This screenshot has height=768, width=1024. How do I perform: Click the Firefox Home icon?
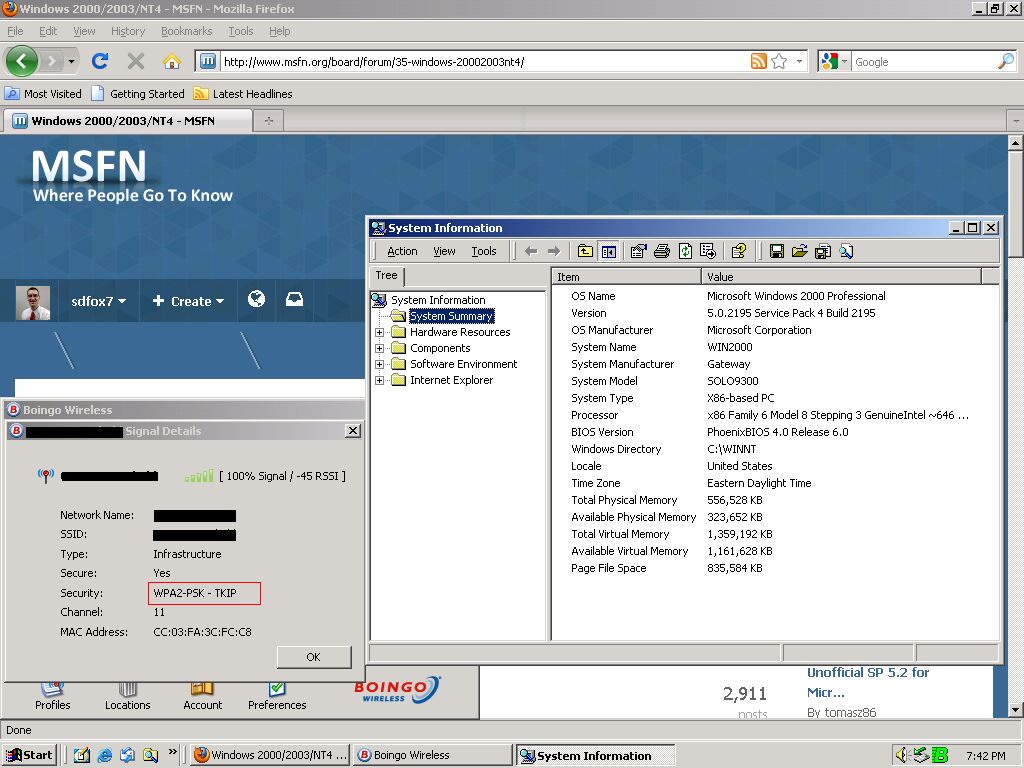pos(170,60)
